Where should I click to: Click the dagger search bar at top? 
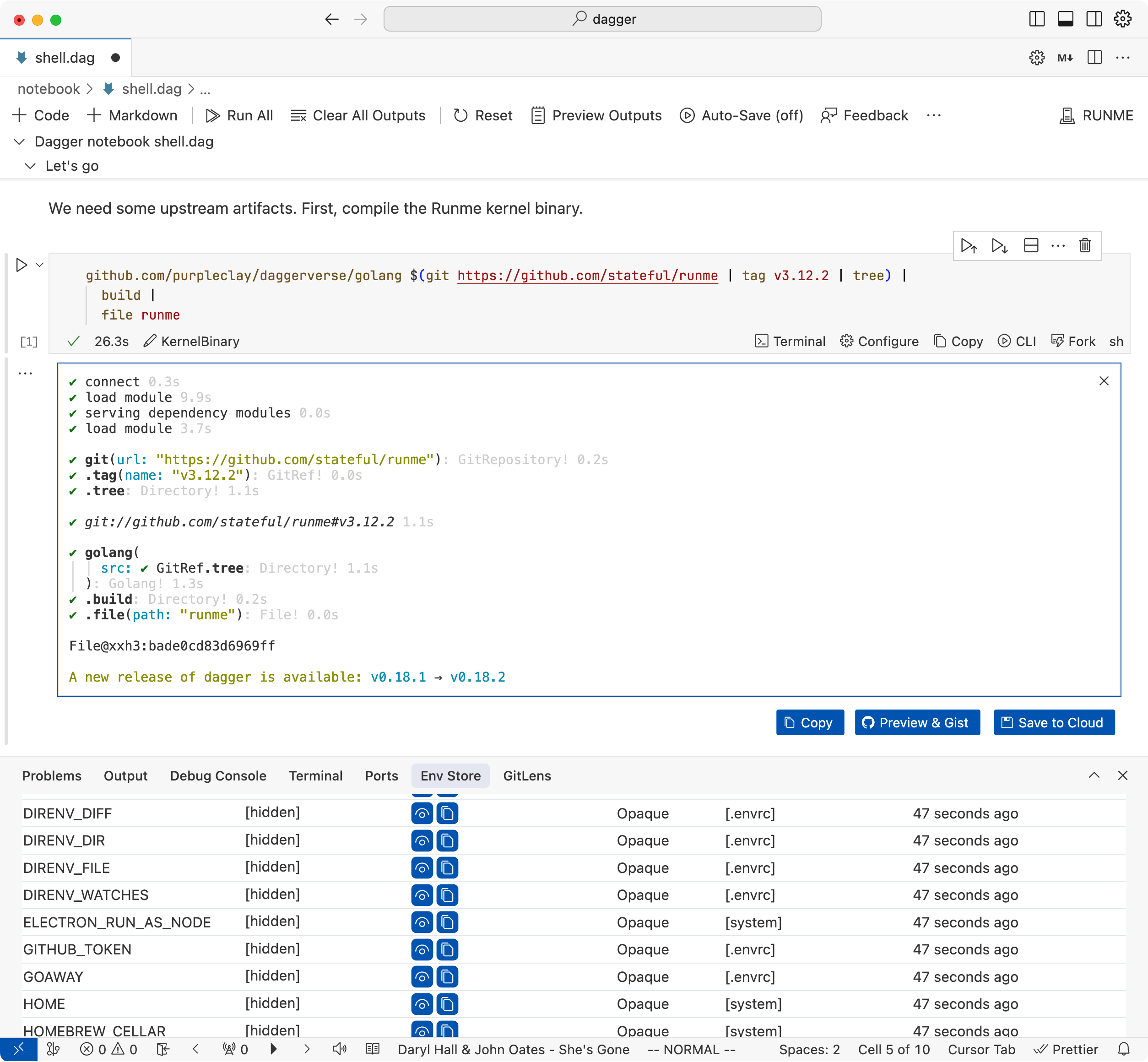(x=603, y=18)
